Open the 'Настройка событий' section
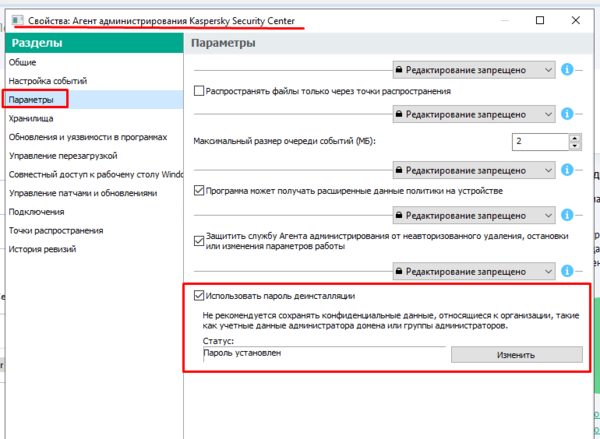This screenshot has width=600, height=439. 94,81
